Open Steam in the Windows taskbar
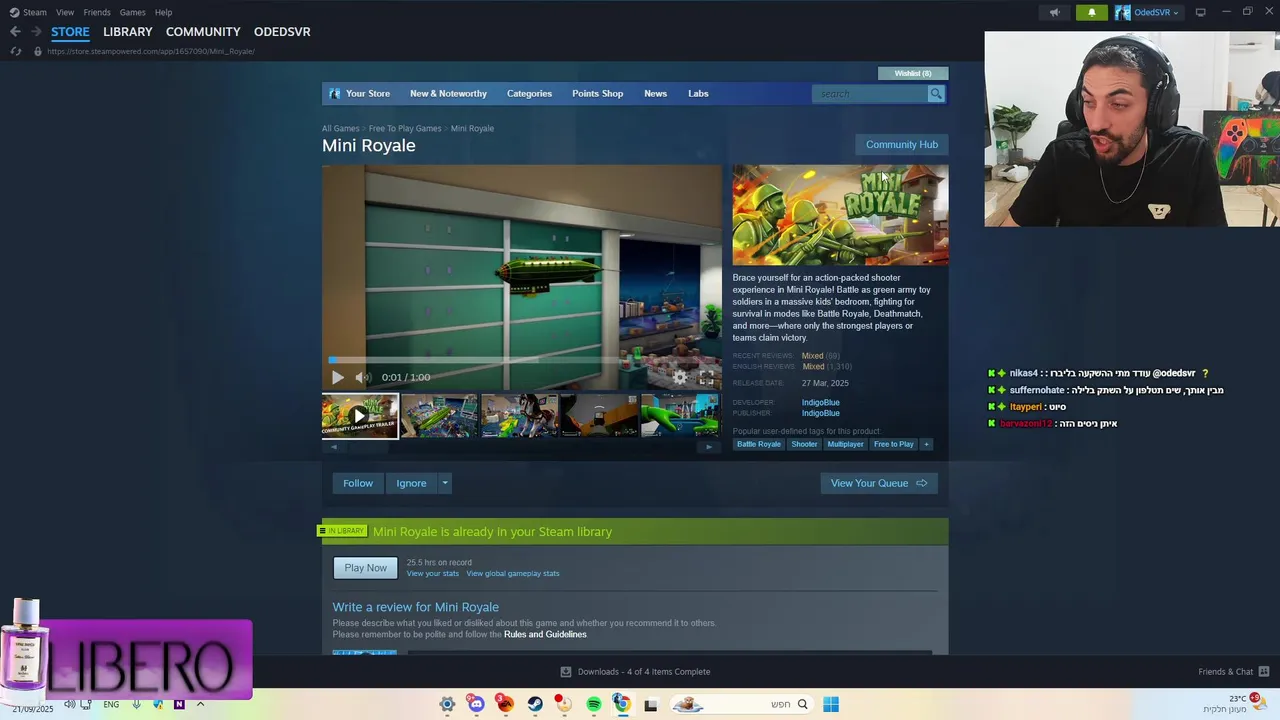 coord(534,704)
